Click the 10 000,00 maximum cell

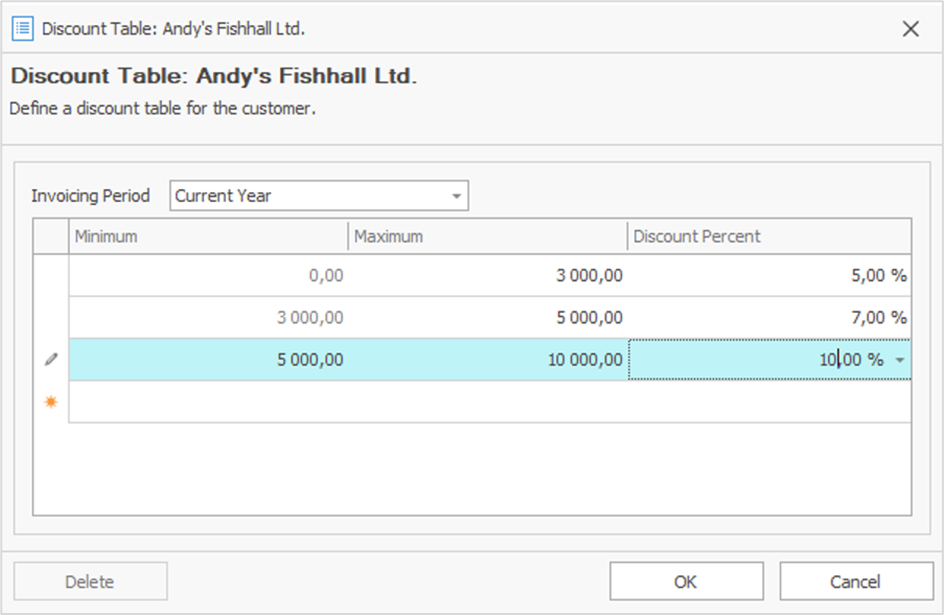pos(488,360)
